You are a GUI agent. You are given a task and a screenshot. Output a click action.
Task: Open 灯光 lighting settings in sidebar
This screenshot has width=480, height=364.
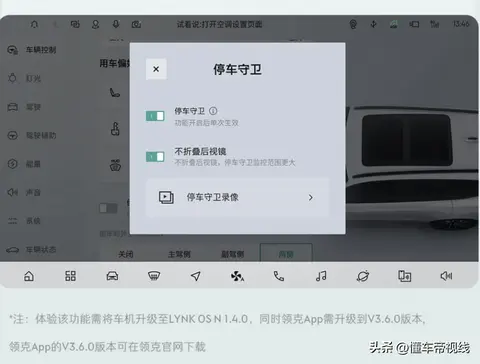24,79
